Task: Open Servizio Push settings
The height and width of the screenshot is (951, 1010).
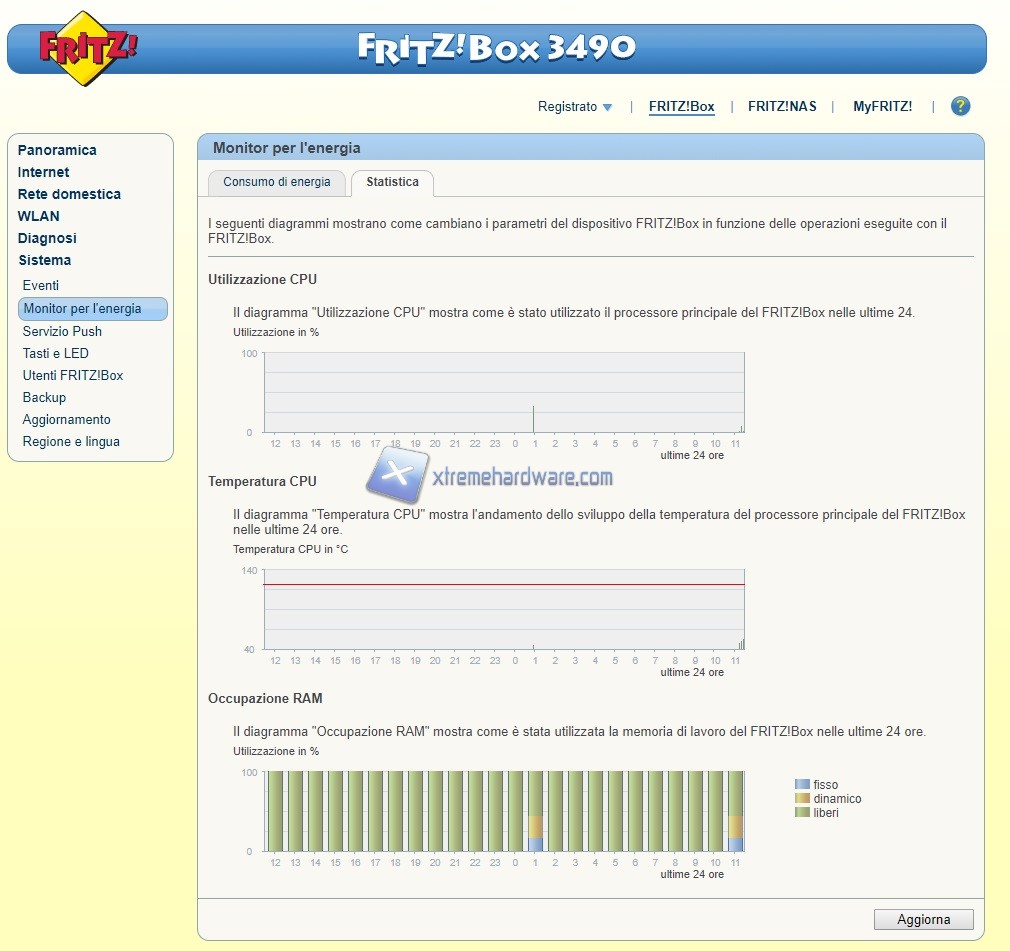Action: click(62, 331)
